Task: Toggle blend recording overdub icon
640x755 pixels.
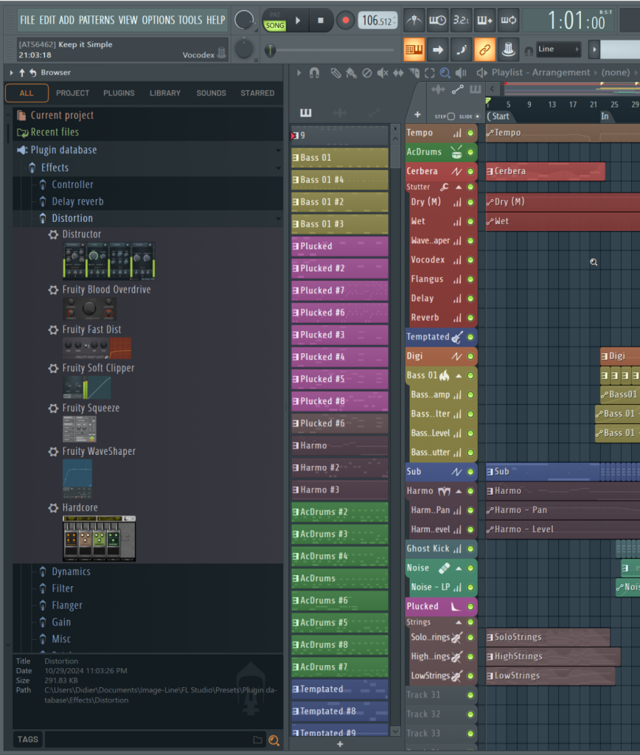Action: pyautogui.click(x=484, y=20)
